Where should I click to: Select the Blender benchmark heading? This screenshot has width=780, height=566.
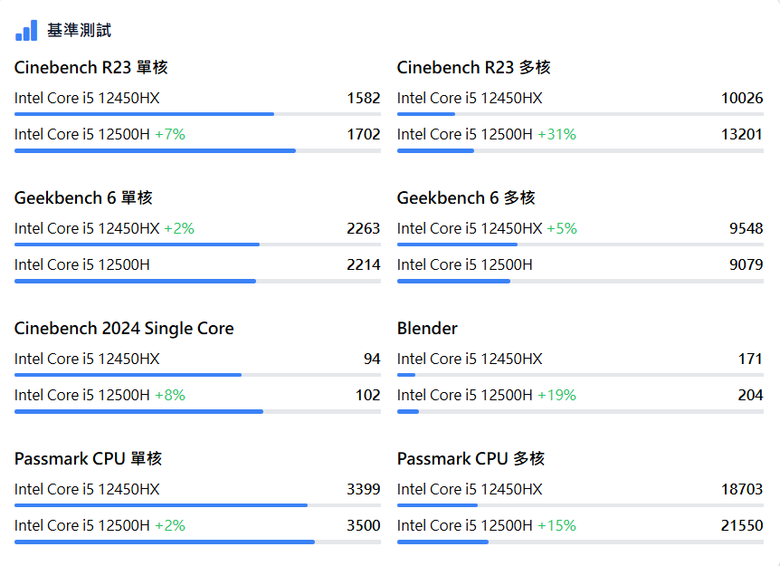(427, 328)
